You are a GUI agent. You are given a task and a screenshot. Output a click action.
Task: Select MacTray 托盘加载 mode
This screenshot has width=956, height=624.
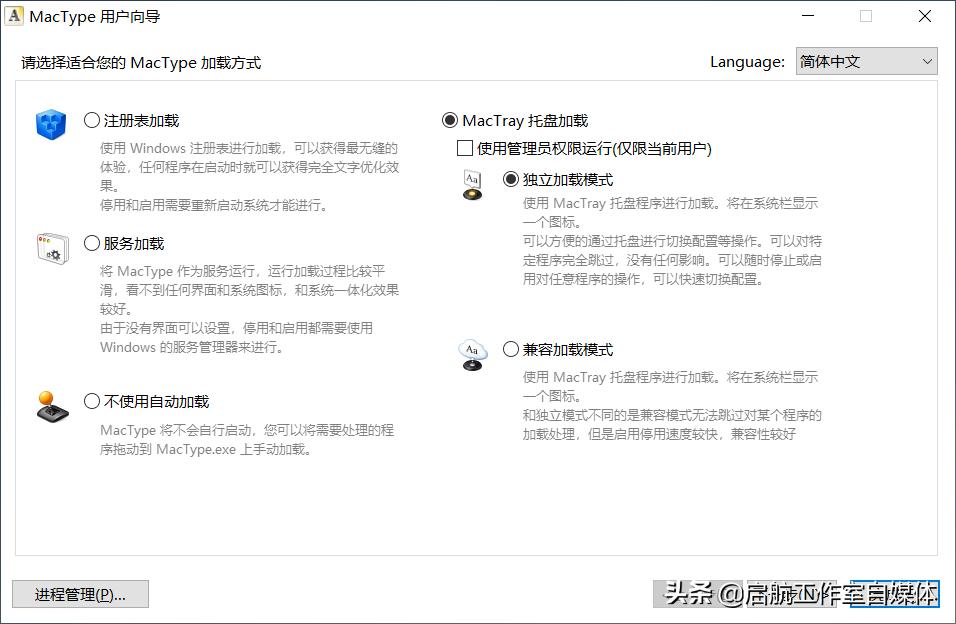pos(449,120)
